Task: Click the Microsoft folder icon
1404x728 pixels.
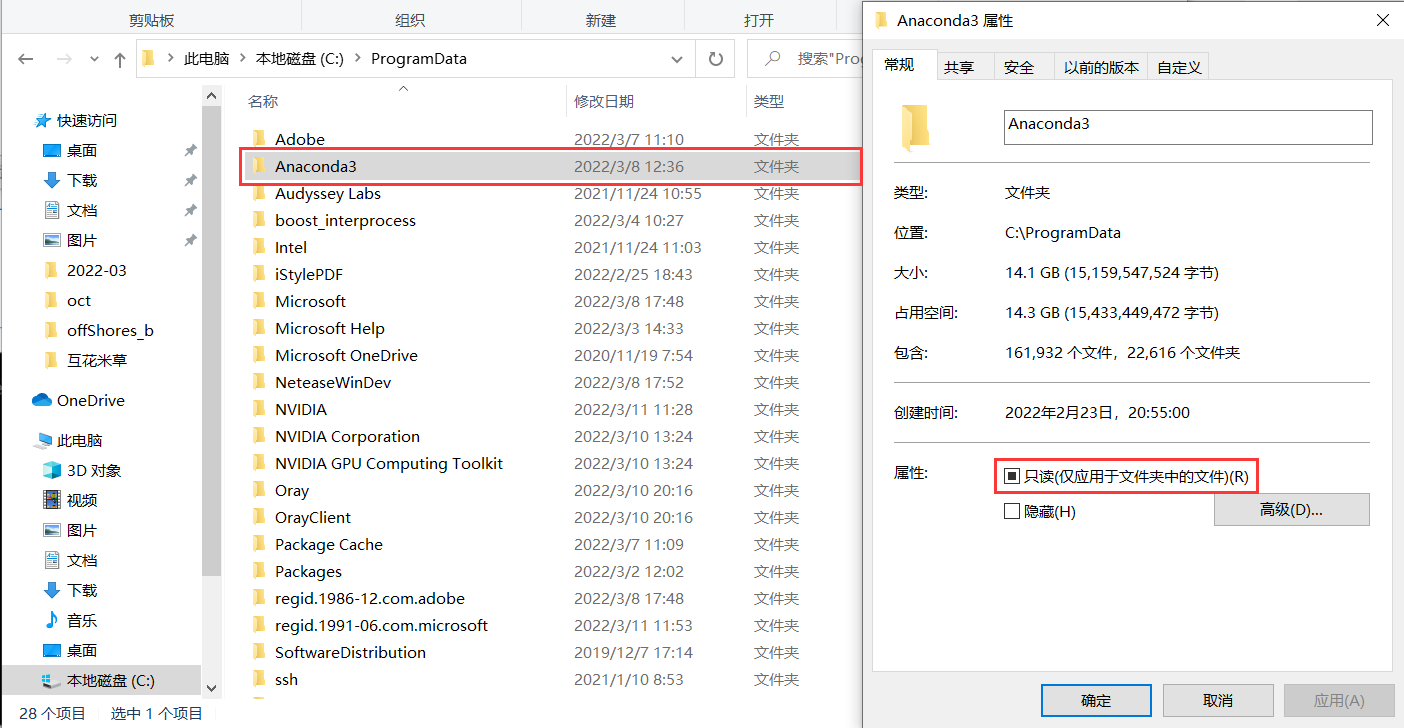Action: (x=258, y=301)
